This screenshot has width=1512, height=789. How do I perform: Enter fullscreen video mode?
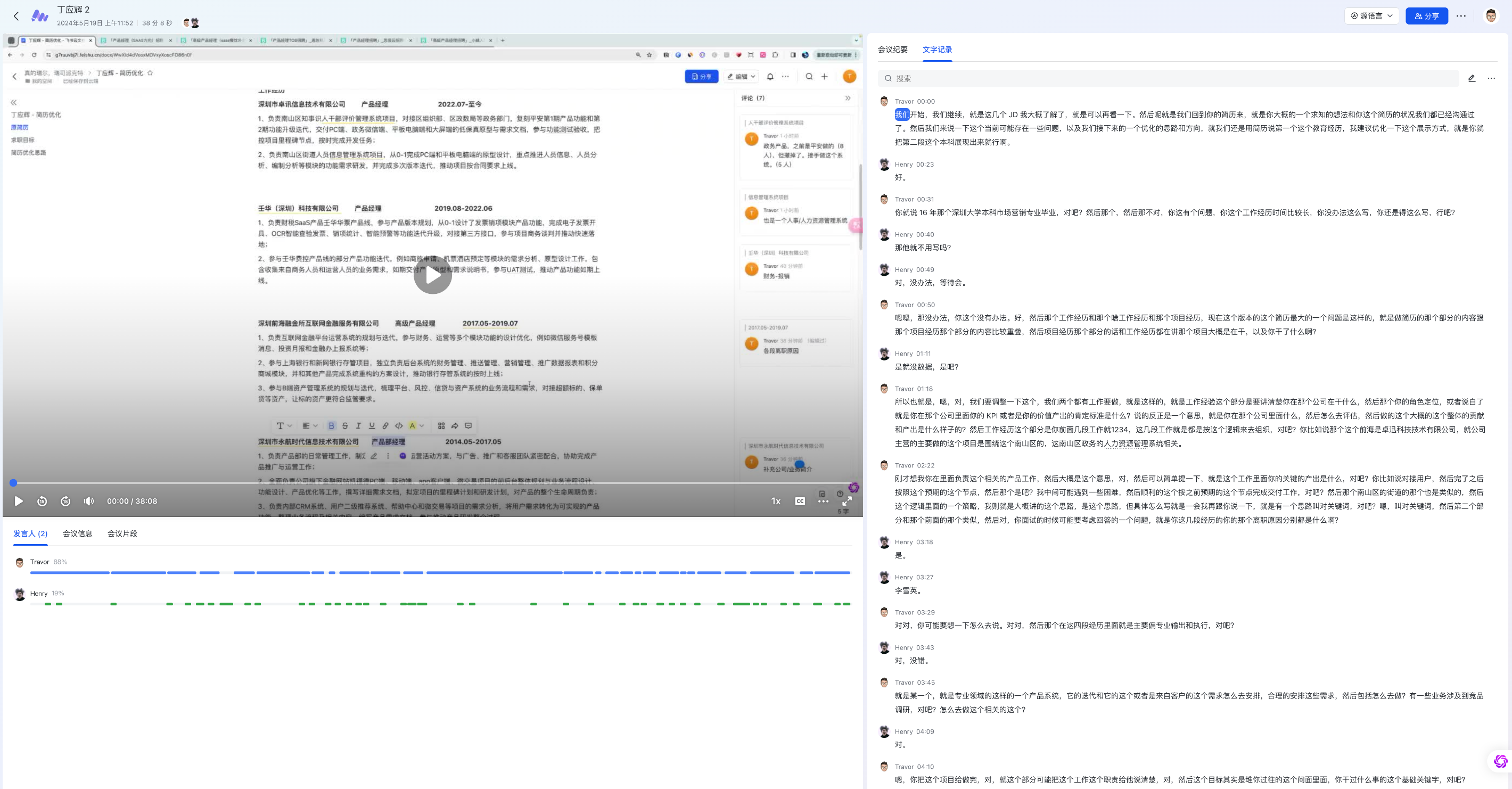(x=847, y=501)
